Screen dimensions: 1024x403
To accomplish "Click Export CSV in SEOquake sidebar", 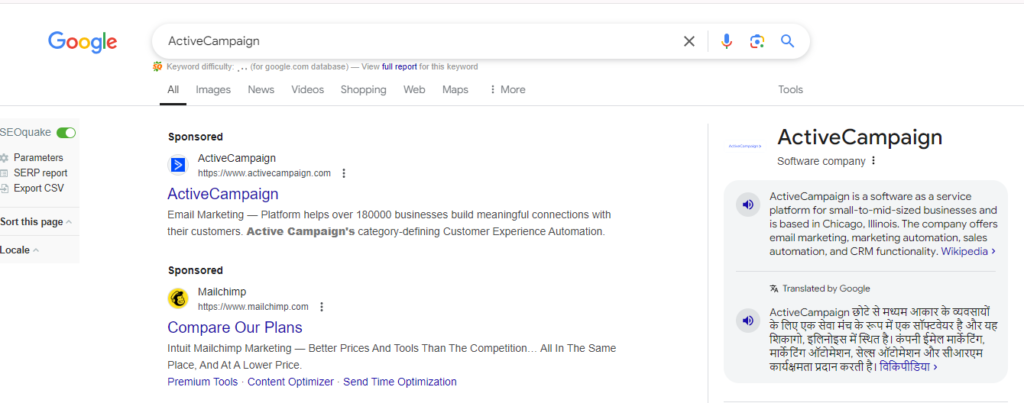I will coord(39,189).
